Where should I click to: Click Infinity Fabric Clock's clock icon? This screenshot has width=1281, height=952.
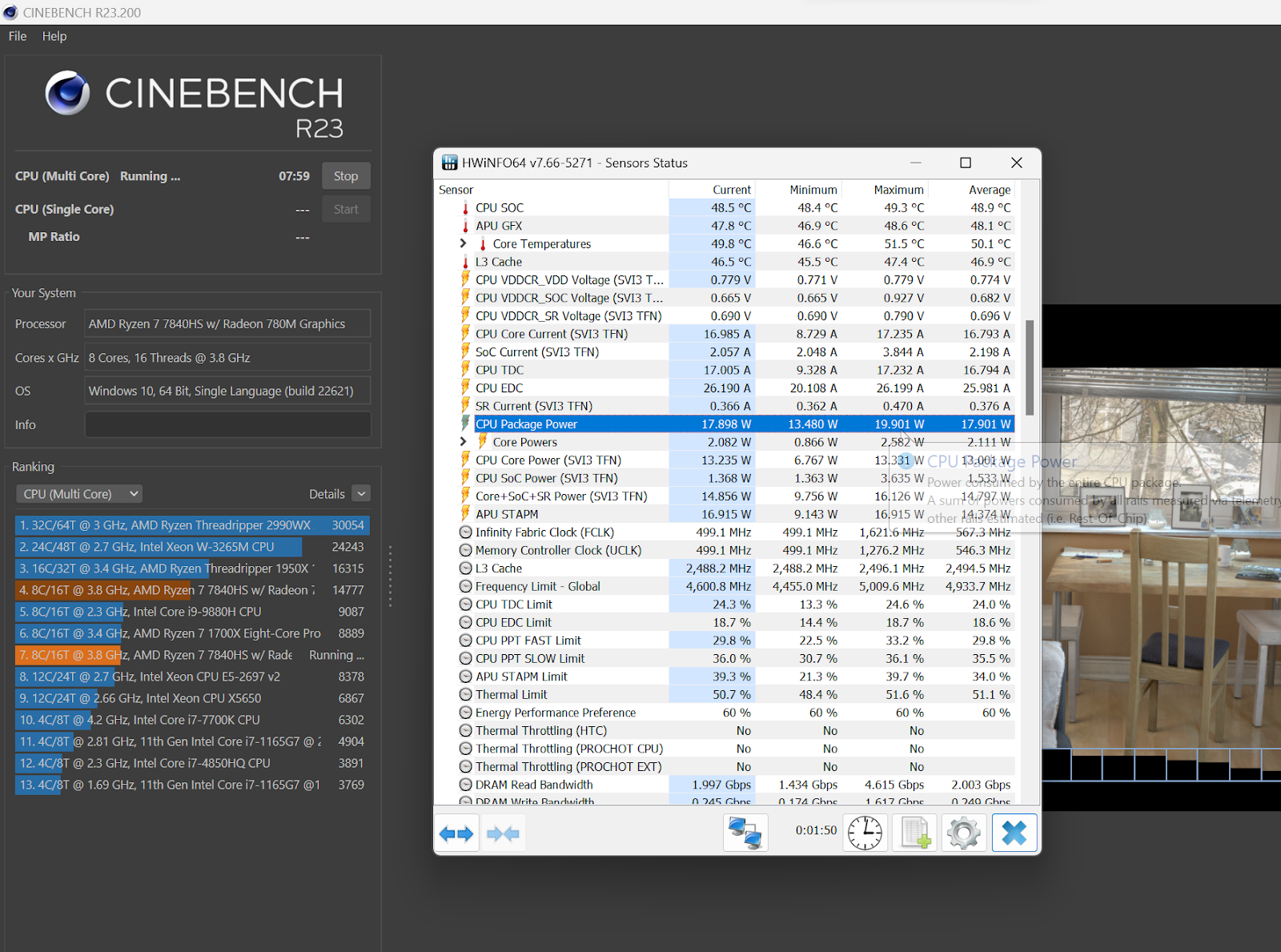tap(465, 532)
